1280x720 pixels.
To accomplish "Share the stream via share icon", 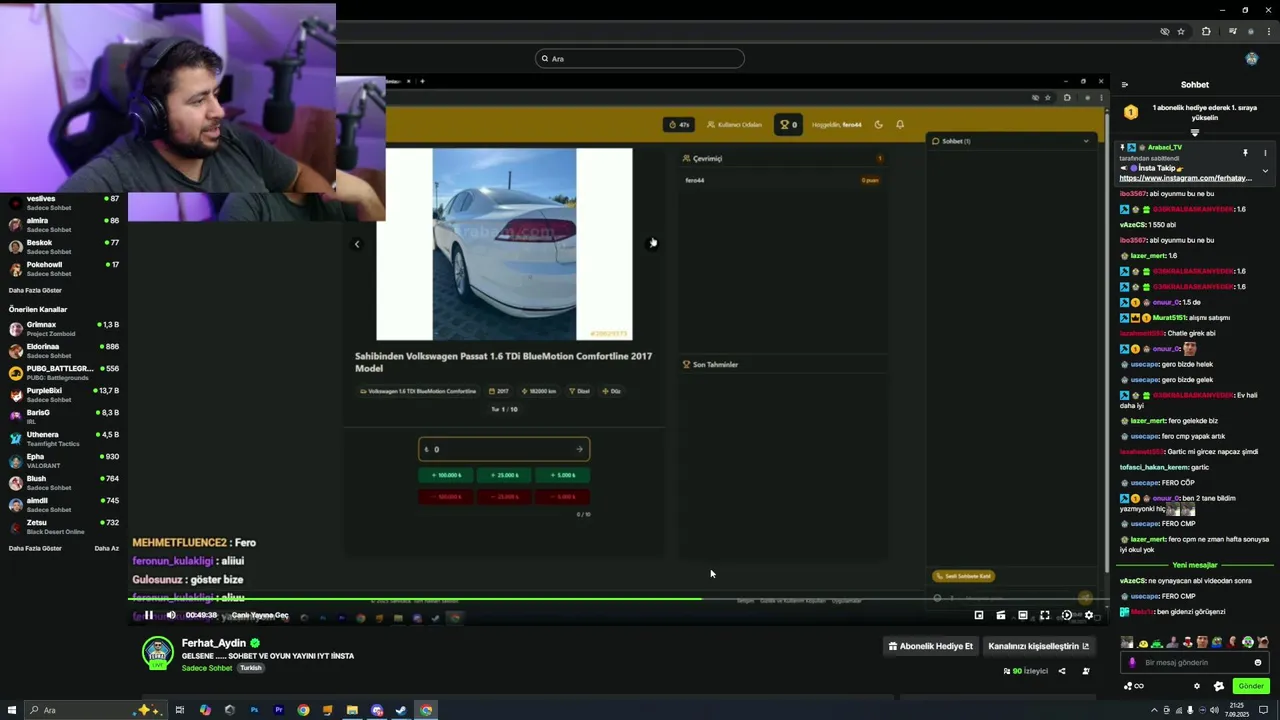I will click(x=1062, y=671).
